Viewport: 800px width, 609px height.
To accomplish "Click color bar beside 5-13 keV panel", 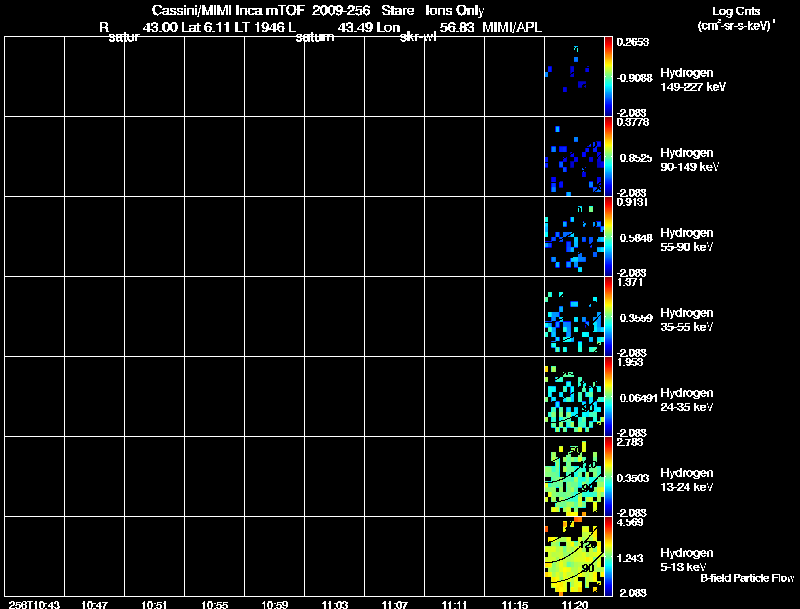I will 608,557.
